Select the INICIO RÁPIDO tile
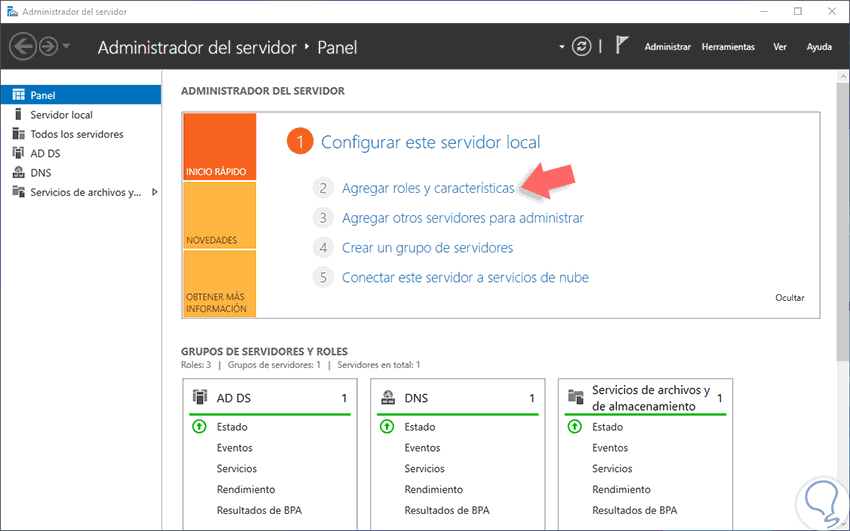850x531 pixels. [220, 147]
